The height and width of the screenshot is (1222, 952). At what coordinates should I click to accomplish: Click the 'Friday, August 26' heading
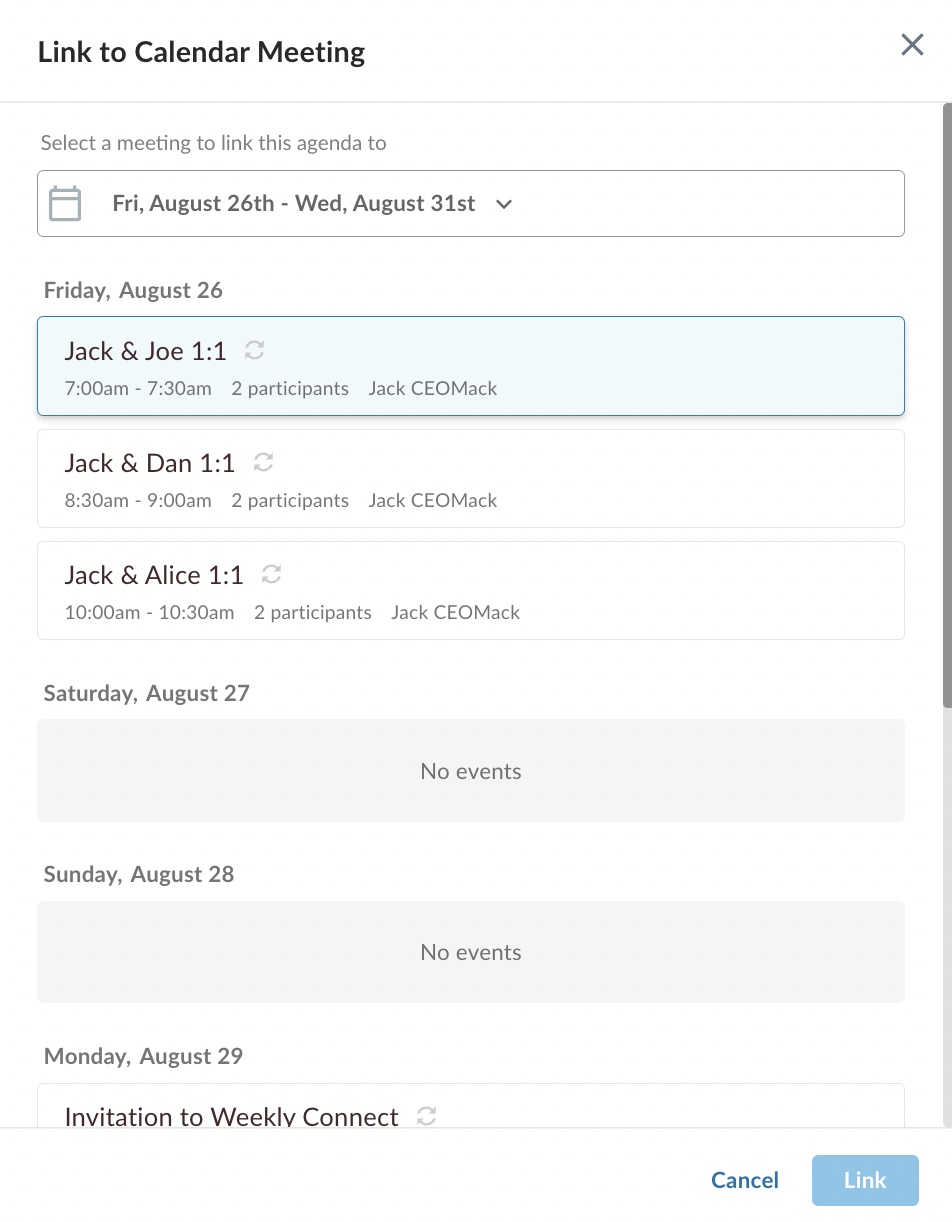(133, 290)
